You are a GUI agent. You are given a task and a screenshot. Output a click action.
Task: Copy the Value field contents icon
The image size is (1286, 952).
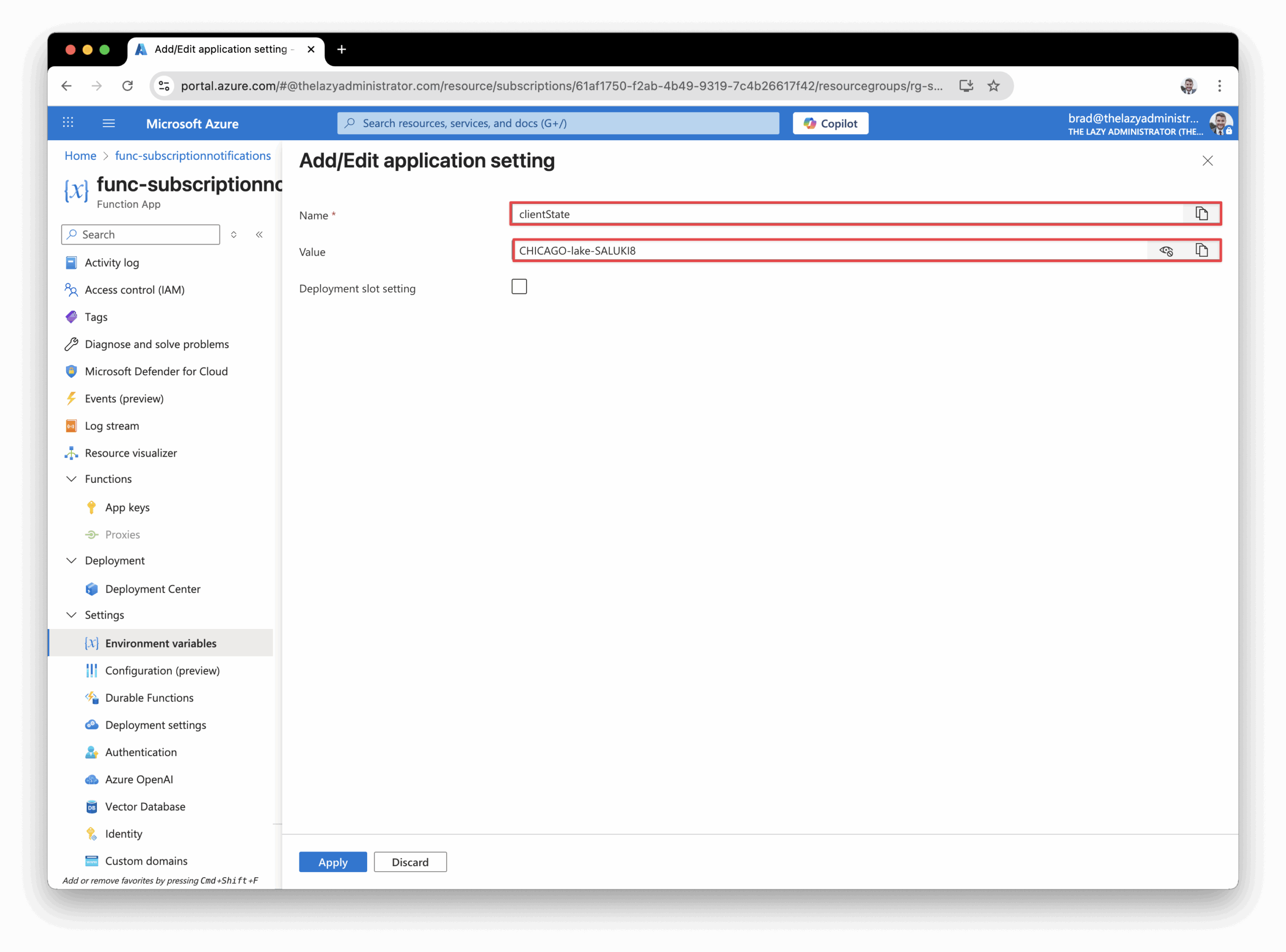pyautogui.click(x=1201, y=251)
